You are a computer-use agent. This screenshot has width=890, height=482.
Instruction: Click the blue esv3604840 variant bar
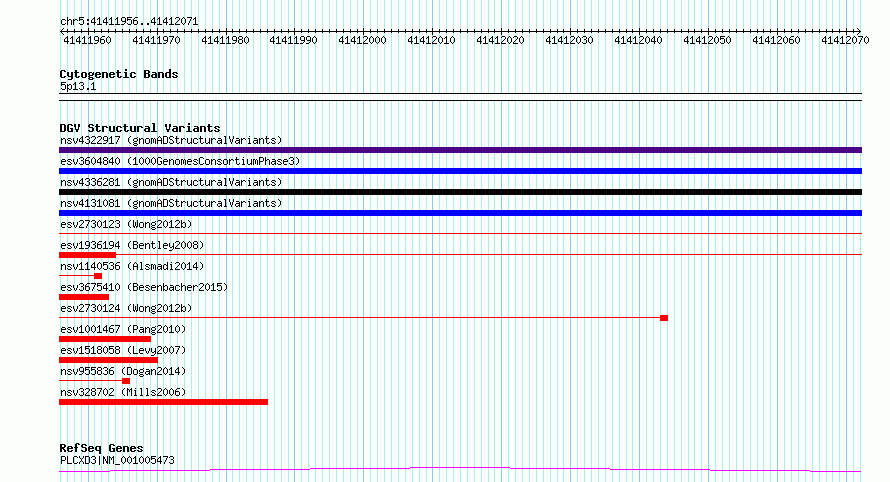pos(460,171)
